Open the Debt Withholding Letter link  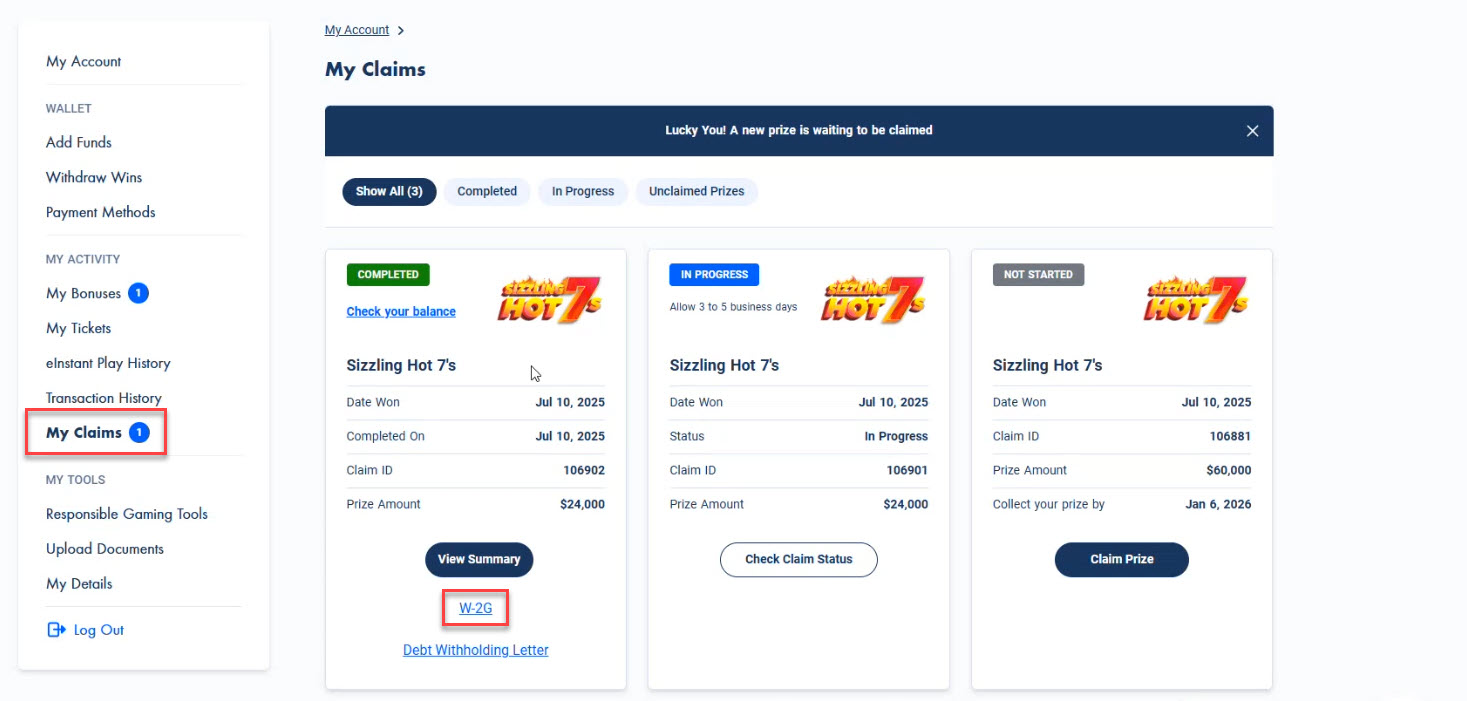click(x=476, y=650)
